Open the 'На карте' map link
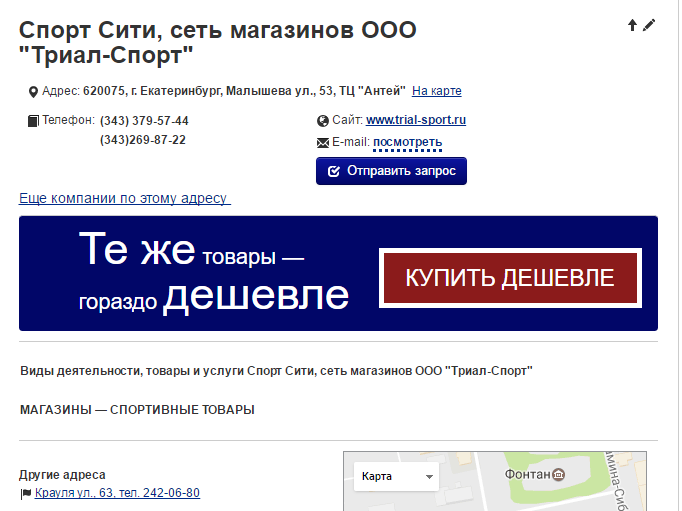The image size is (682, 511). click(x=437, y=91)
